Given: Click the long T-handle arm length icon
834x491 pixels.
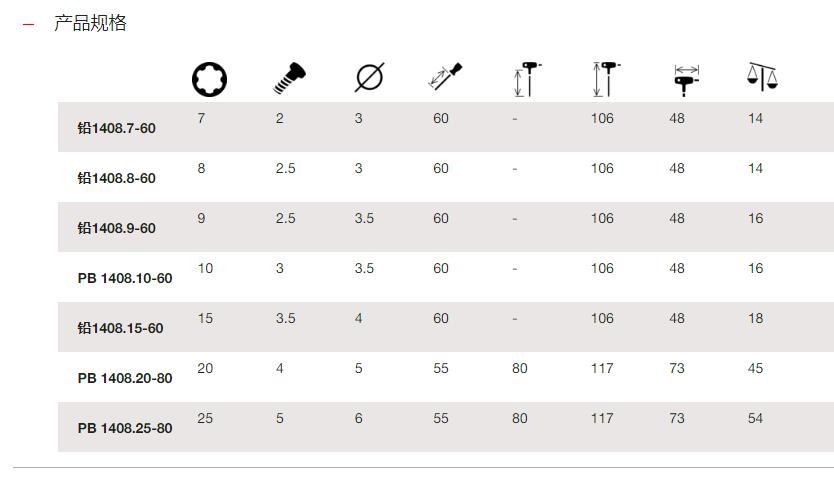Looking at the screenshot, I should pyautogui.click(x=606, y=79).
